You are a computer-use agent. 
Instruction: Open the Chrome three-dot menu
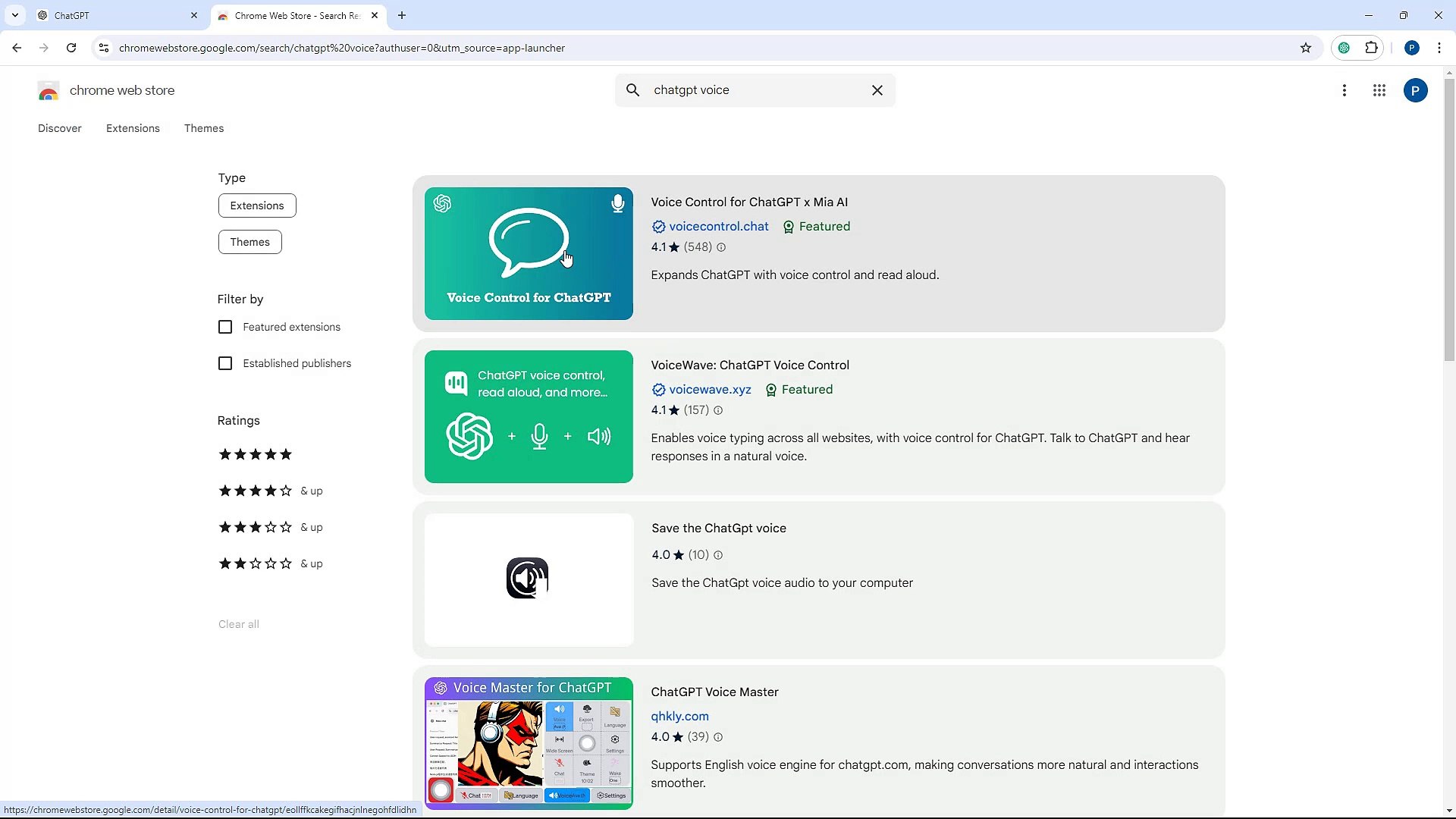click(1439, 48)
